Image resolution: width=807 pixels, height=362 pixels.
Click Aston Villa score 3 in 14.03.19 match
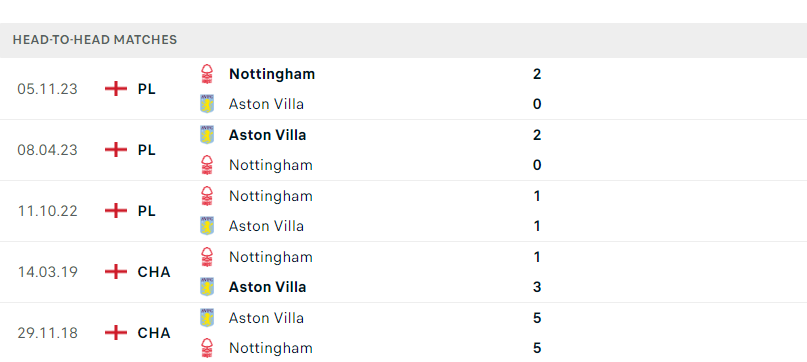click(537, 287)
